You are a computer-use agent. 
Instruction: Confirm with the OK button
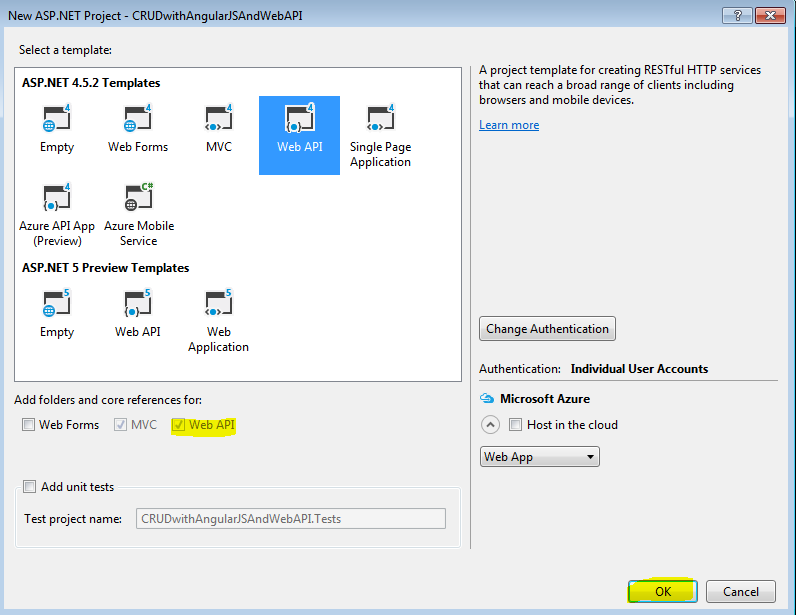pyautogui.click(x=662, y=592)
